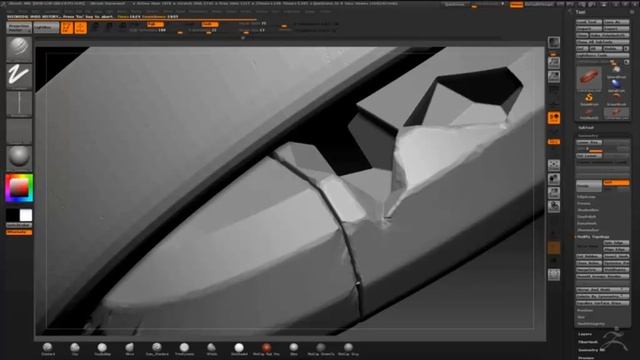The width and height of the screenshot is (640, 360).
Task: Expand the DynaMesh subsection
Action: click(587, 223)
